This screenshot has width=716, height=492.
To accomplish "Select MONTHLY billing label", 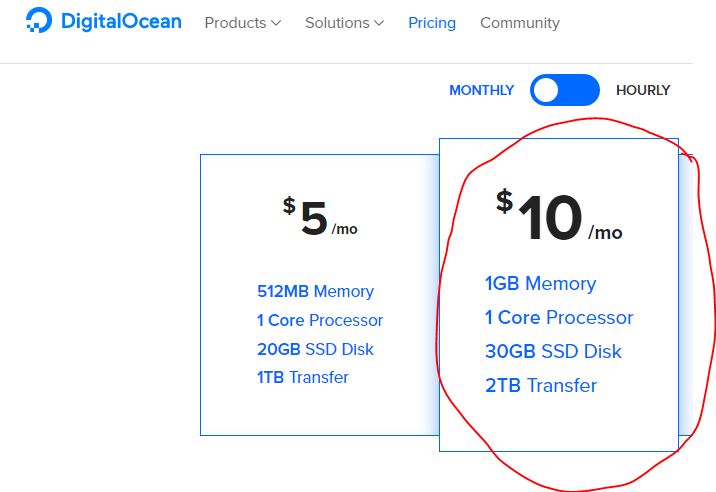I will point(481,90).
